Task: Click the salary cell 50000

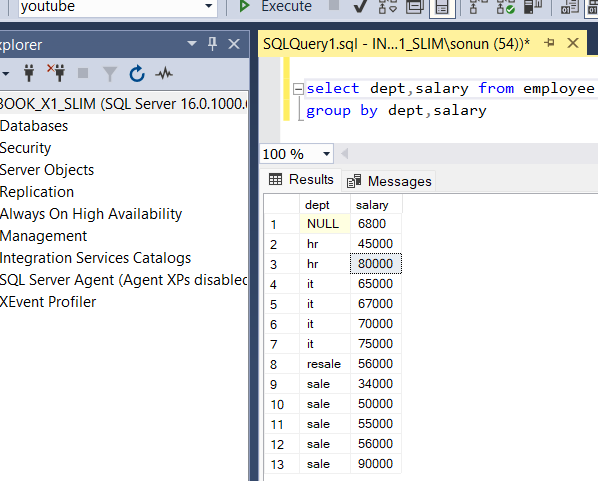Action: [376, 404]
